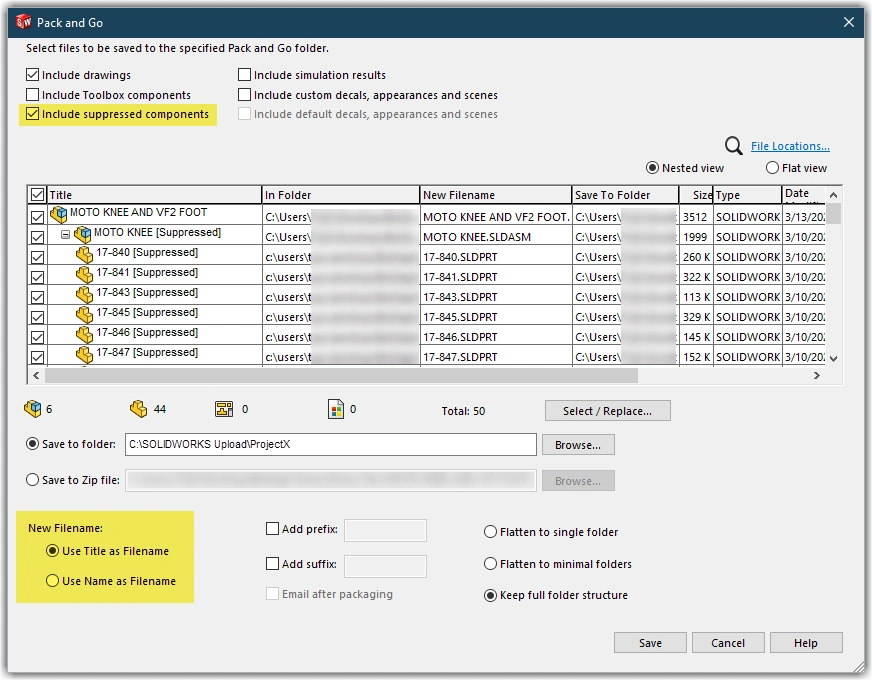Click the Title column header
Screen dimensions: 872x680
(x=154, y=195)
